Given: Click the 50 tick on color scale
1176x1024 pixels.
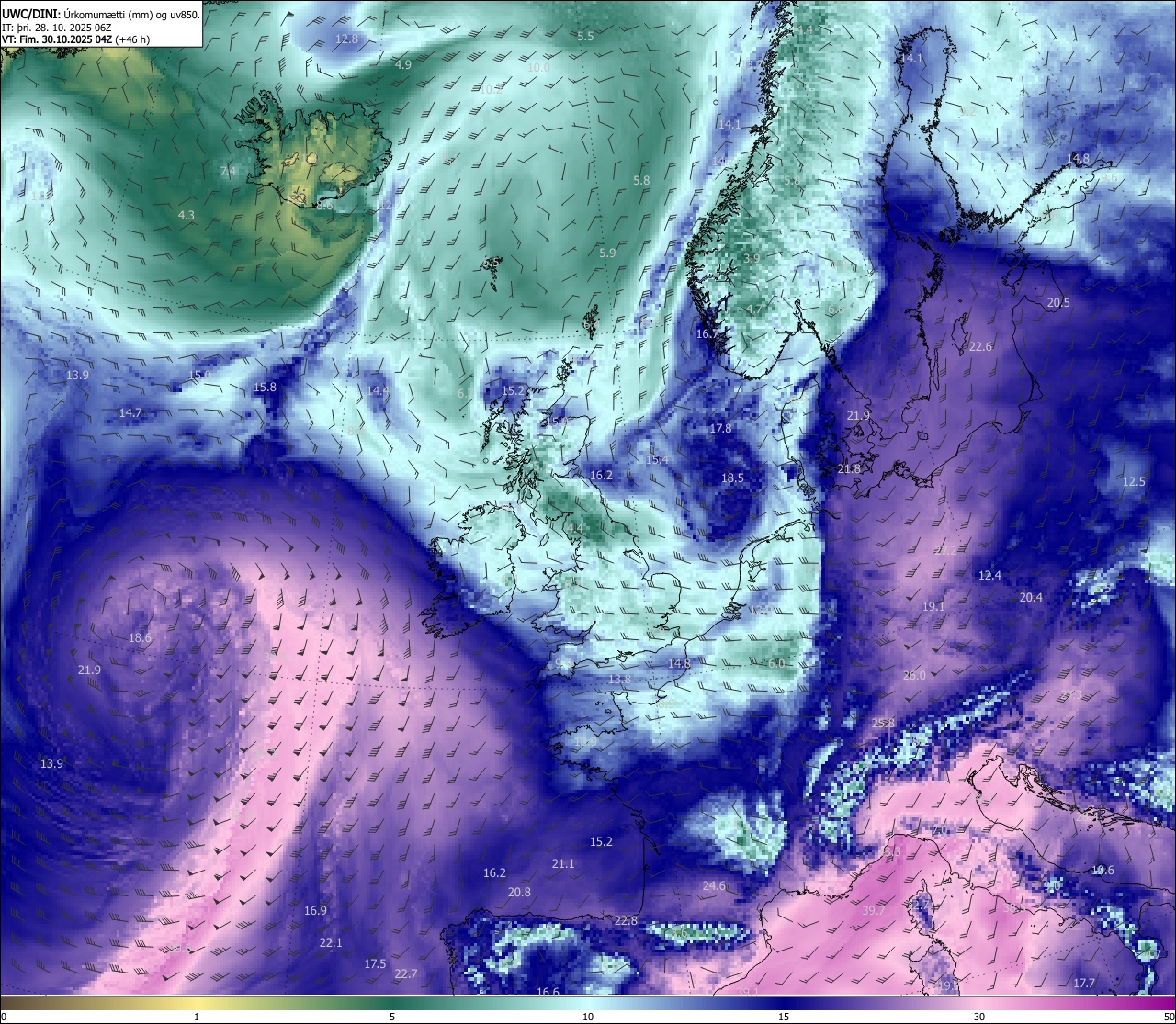Looking at the screenshot, I should (1169, 1017).
